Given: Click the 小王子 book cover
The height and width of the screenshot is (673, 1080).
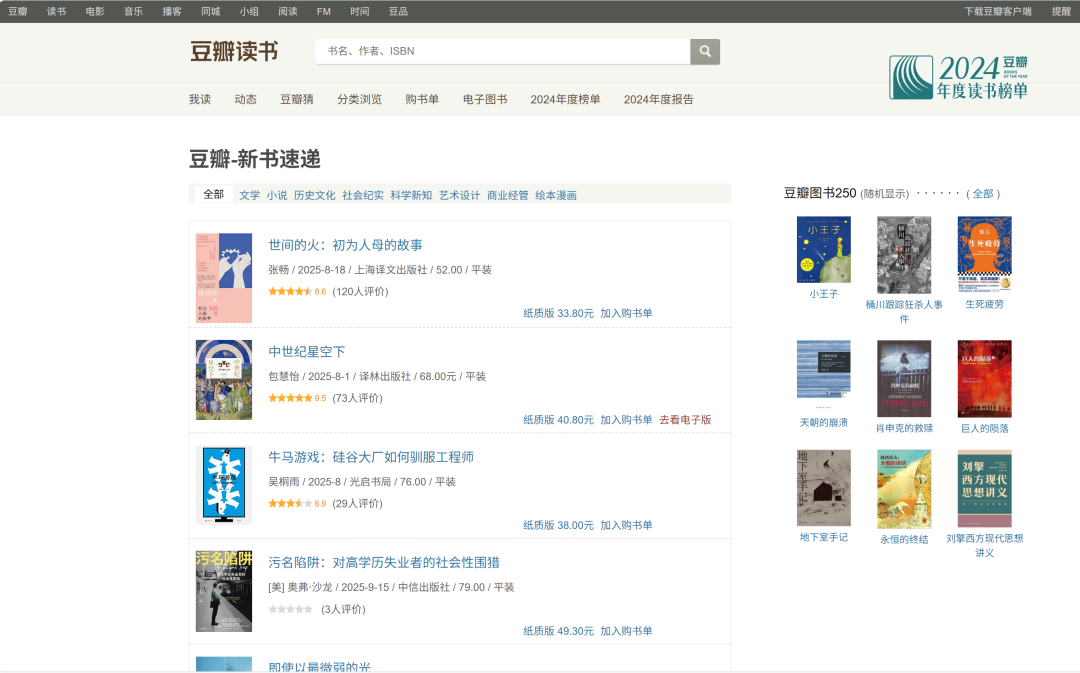Looking at the screenshot, I should coord(824,249).
